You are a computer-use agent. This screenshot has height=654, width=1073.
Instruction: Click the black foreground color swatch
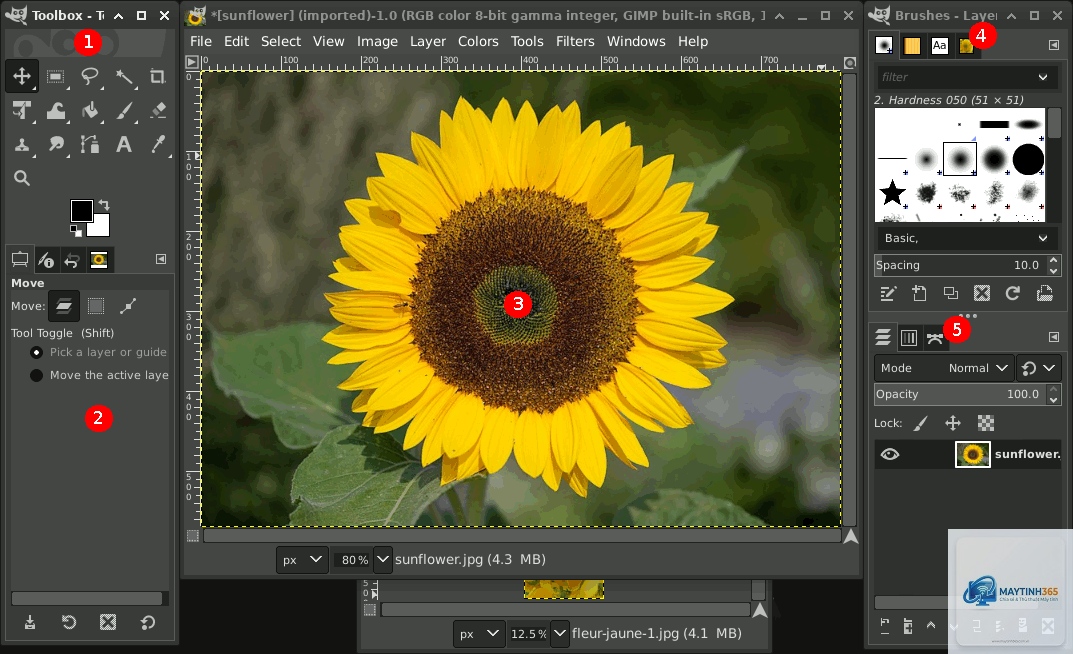(81, 211)
